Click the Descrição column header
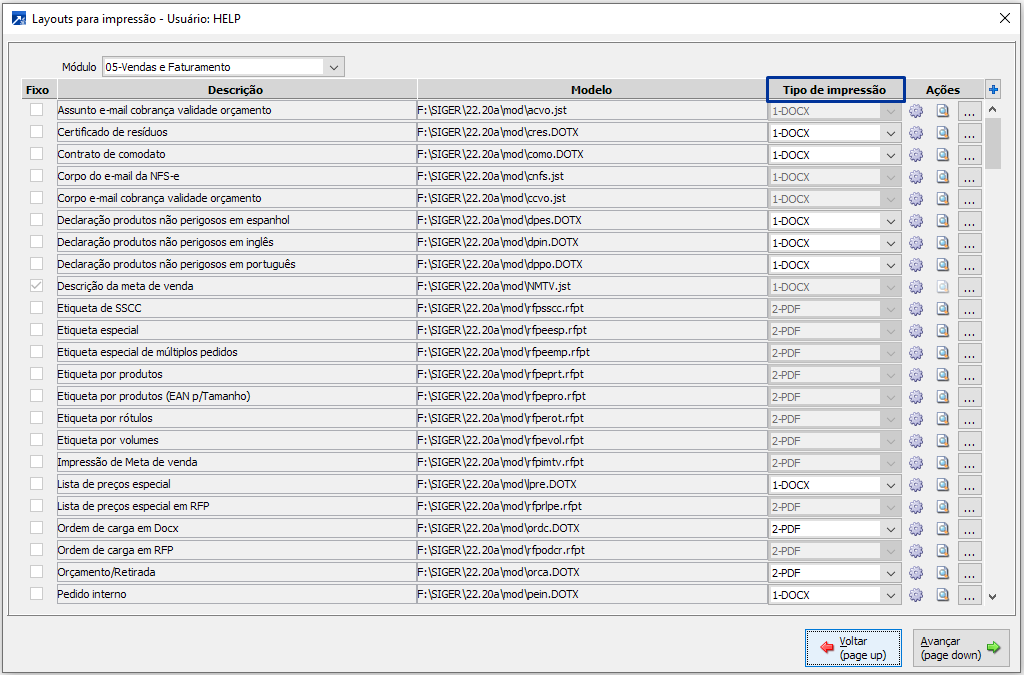 pos(236,89)
